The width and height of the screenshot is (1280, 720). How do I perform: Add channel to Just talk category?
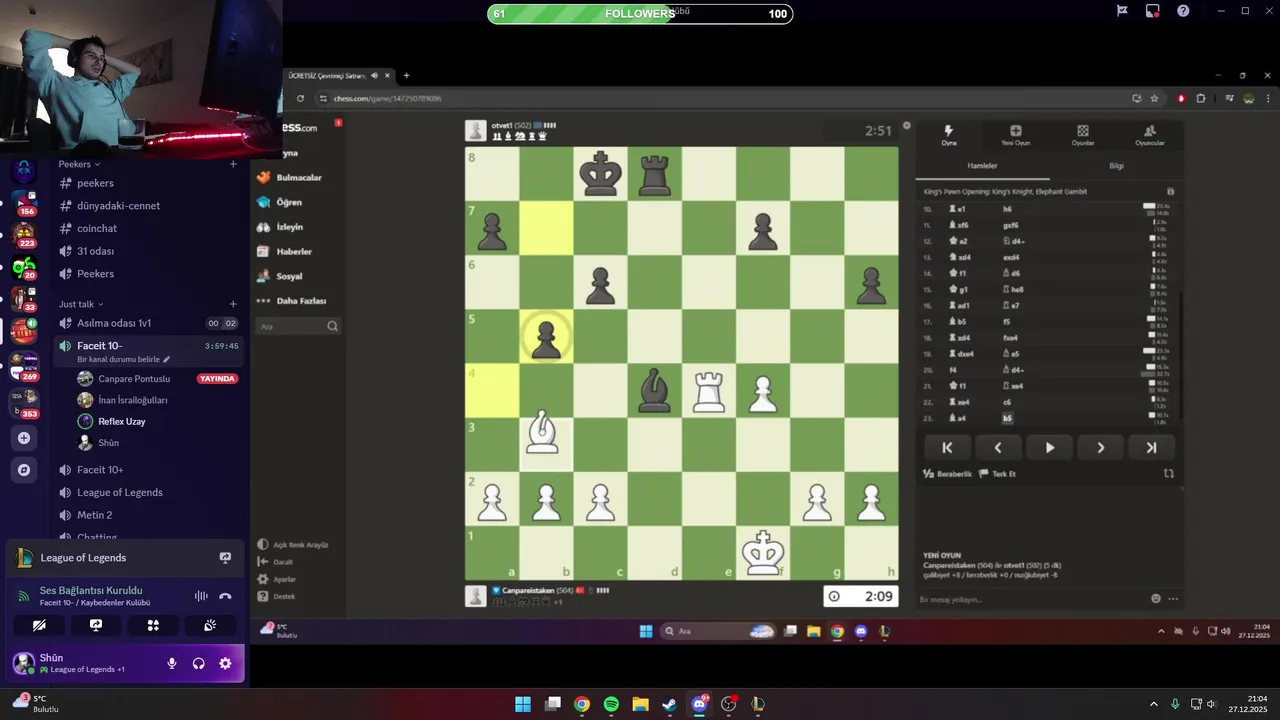pos(233,304)
